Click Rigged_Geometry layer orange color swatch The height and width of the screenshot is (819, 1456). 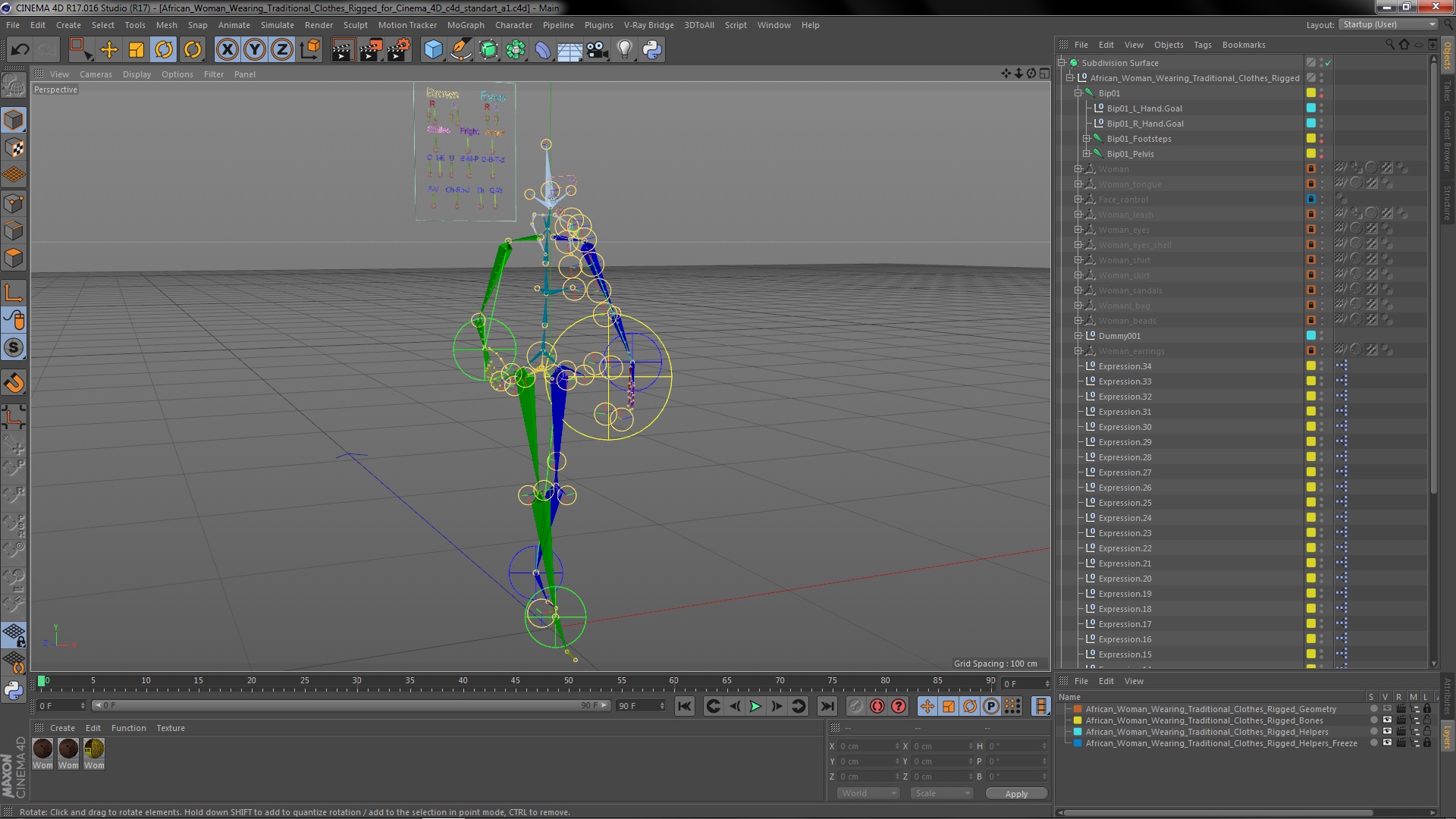click(x=1077, y=710)
